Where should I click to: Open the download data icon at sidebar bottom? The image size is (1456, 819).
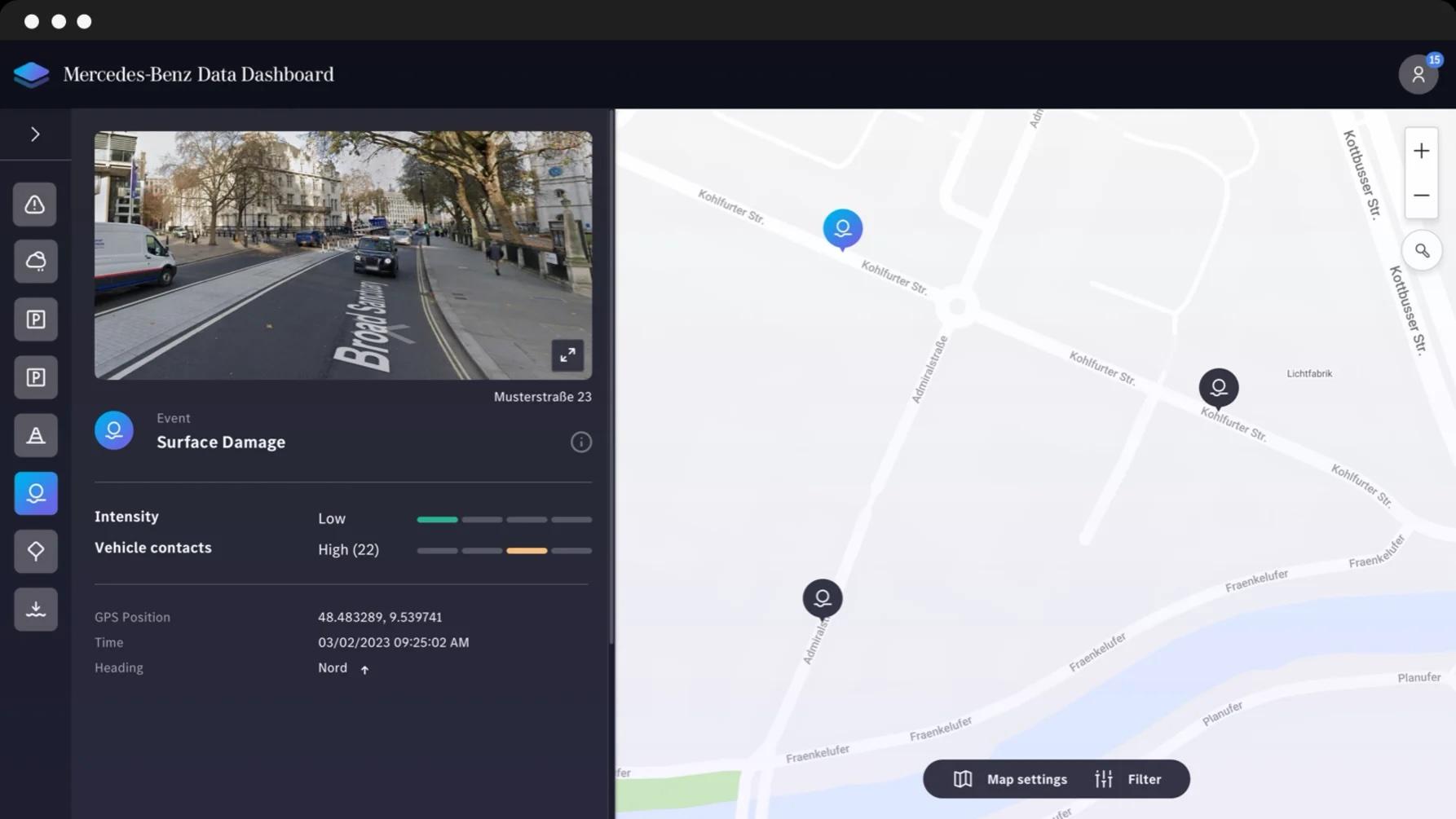click(x=35, y=608)
